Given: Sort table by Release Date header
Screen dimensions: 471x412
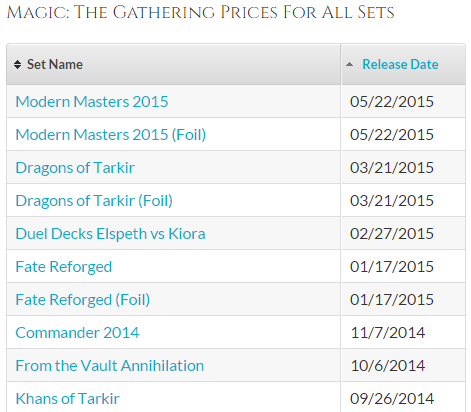Looking at the screenshot, I should coord(400,64).
